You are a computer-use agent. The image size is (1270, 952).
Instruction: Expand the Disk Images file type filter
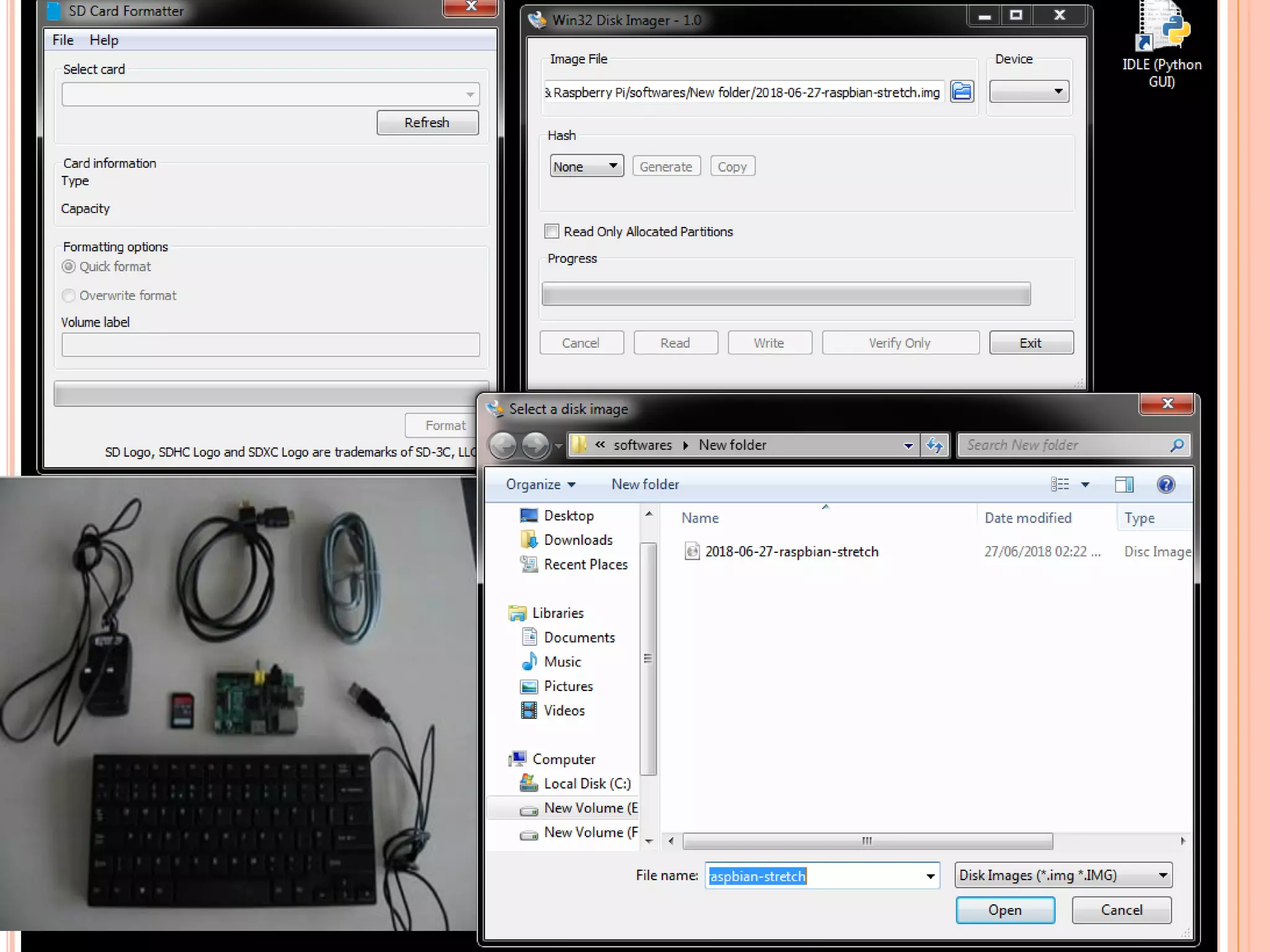[x=1063, y=875]
